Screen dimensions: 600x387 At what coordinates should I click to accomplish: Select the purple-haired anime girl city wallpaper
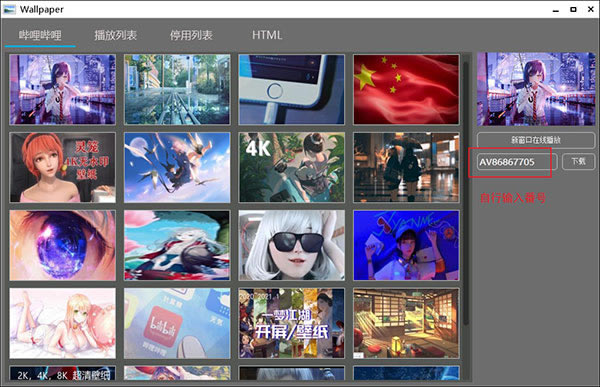62,90
